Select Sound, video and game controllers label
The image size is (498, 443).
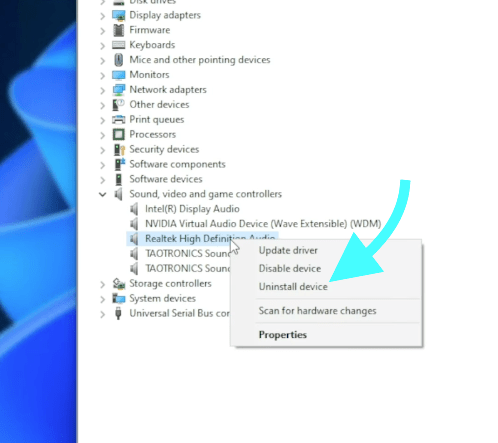206,194
